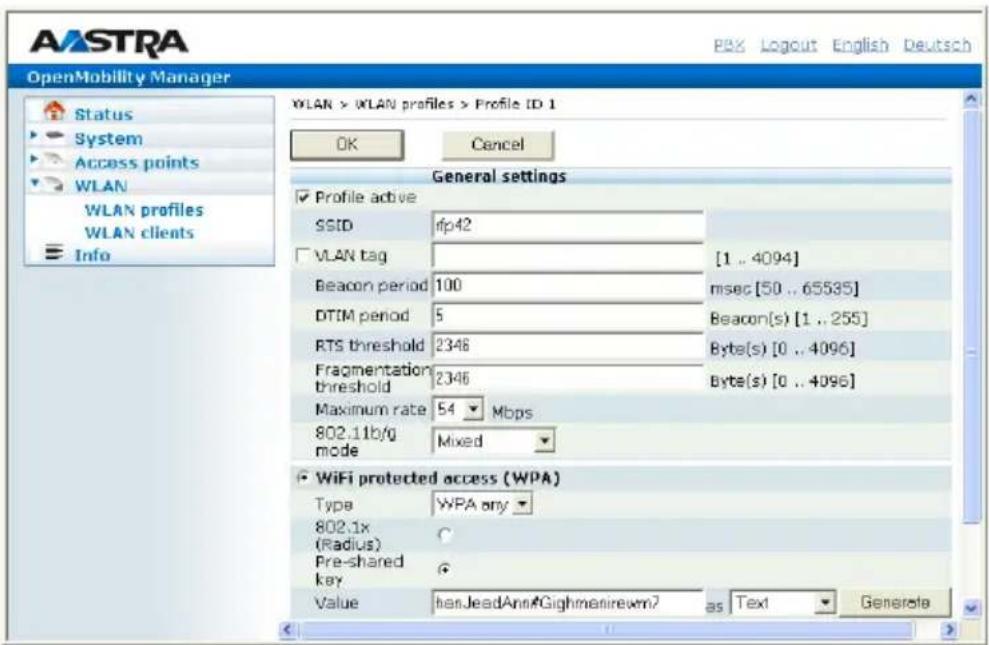Click the scroll down arrow
Screen dimensions: 989x645
tap(972, 608)
